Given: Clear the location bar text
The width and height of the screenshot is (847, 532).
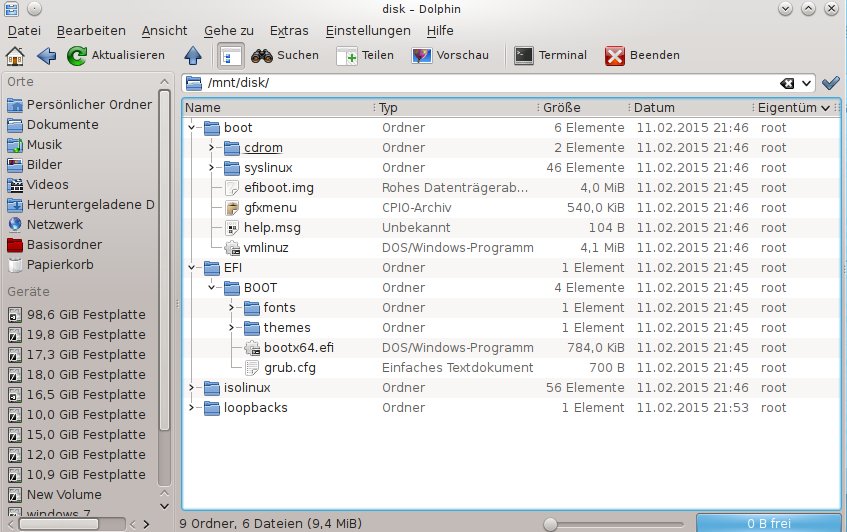Looking at the screenshot, I should coord(789,83).
